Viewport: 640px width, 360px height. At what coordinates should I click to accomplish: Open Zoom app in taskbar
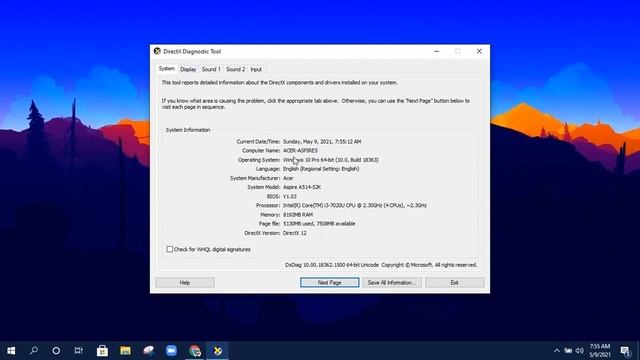point(171,351)
